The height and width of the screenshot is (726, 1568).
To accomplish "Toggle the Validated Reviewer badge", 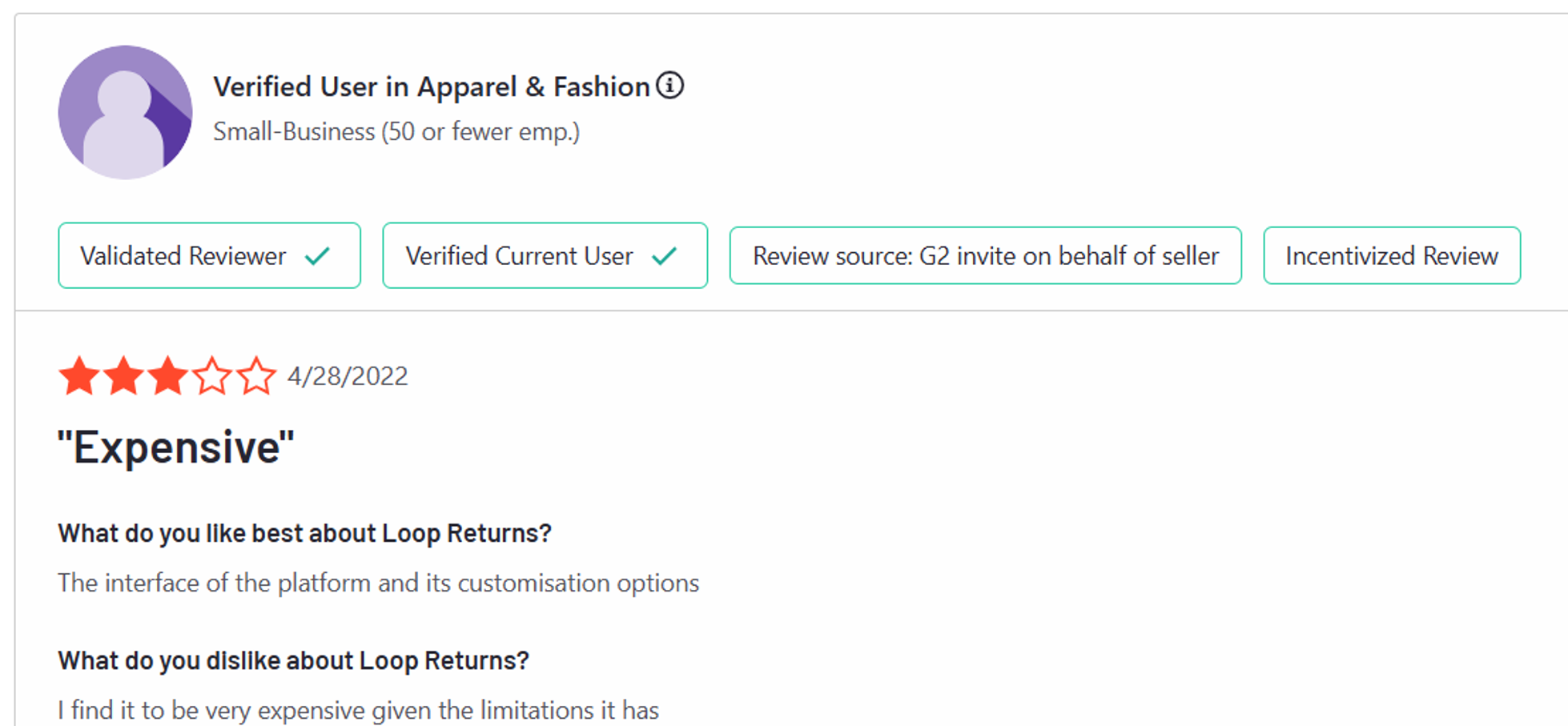I will [209, 255].
